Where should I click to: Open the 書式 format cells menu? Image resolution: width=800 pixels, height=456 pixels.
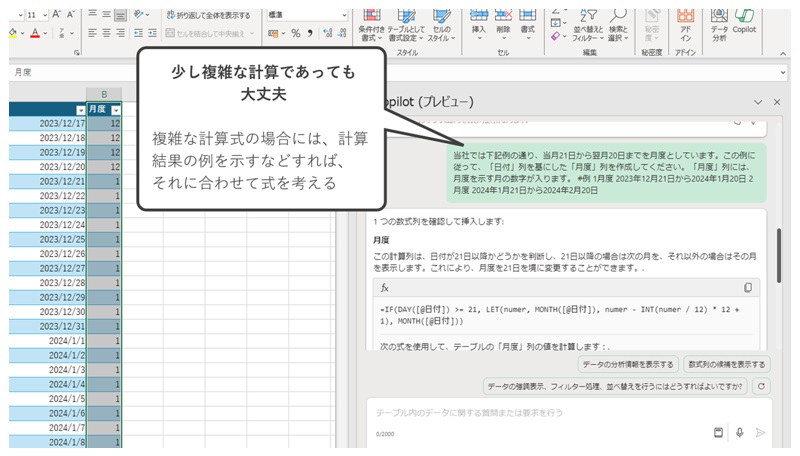pyautogui.click(x=528, y=26)
